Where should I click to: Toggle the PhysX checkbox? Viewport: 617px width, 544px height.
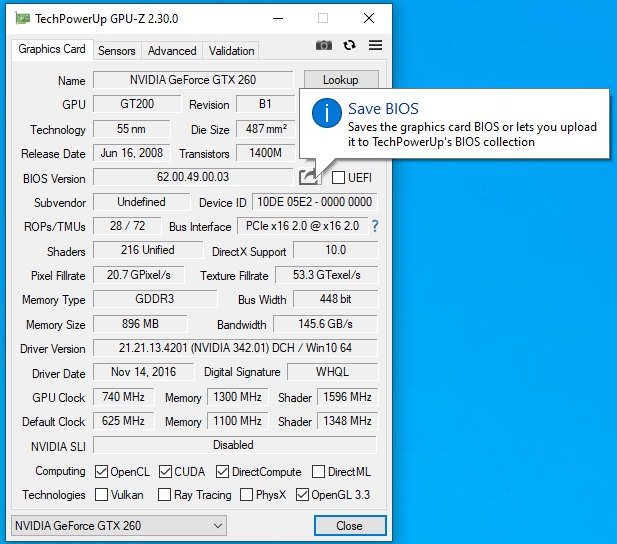click(246, 495)
